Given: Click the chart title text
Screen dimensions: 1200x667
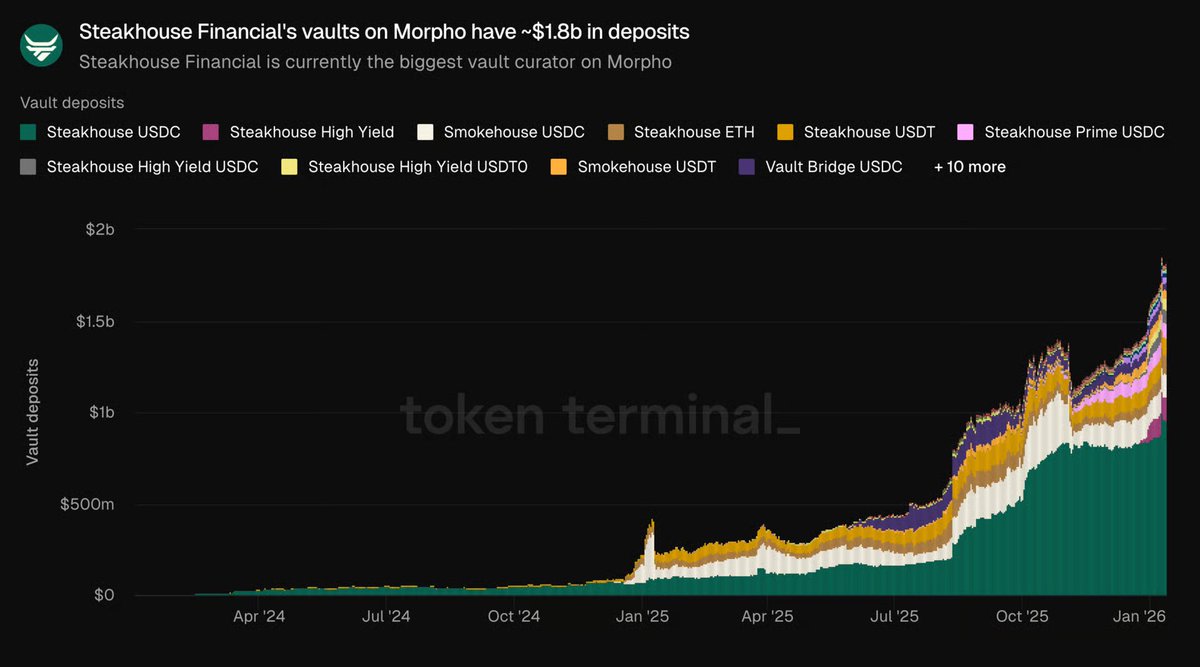Looking at the screenshot, I should pos(384,31).
